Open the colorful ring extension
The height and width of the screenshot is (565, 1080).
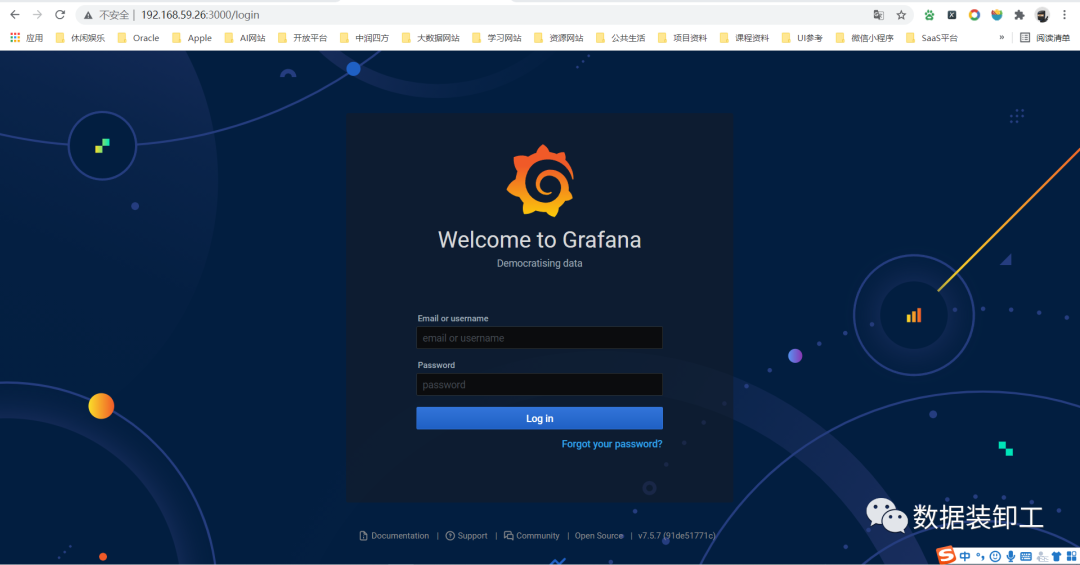974,15
